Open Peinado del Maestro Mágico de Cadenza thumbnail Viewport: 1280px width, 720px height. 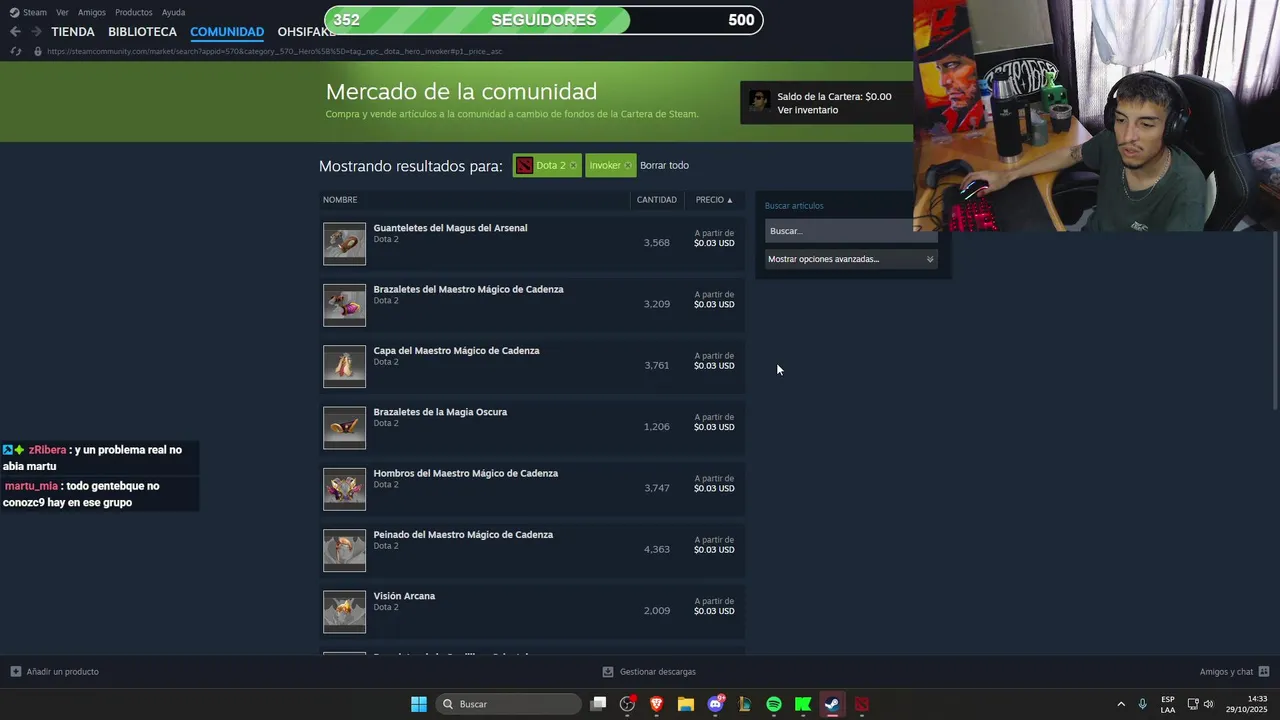(x=344, y=550)
